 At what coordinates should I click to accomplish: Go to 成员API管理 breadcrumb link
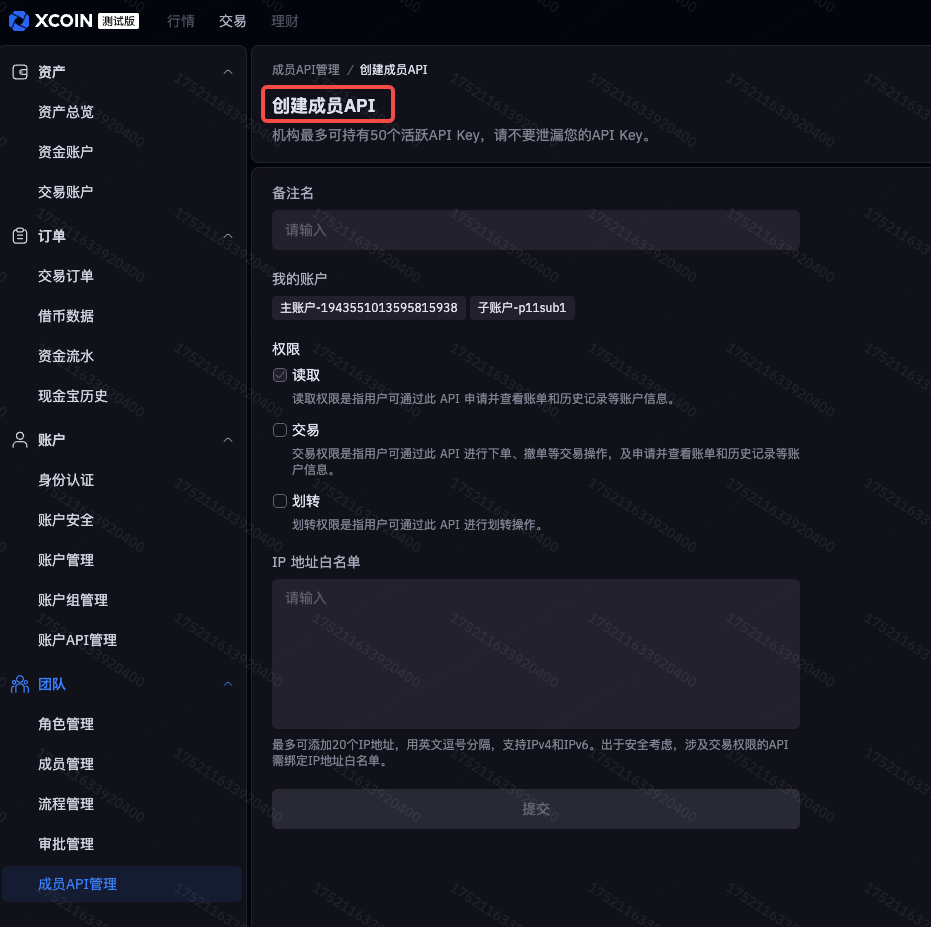point(306,70)
